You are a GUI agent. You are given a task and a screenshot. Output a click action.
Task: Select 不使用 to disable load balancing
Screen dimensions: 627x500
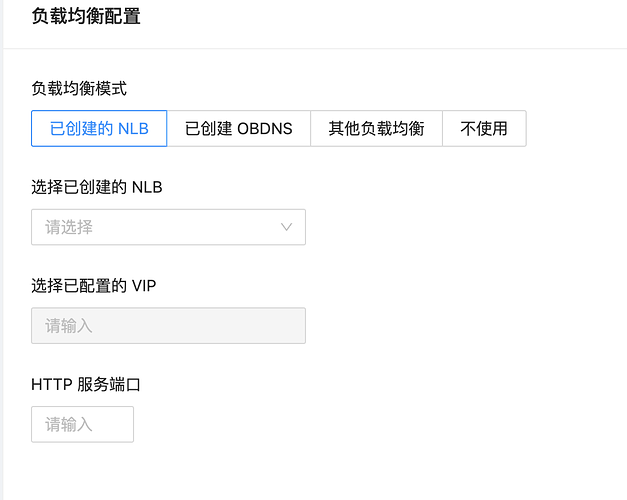click(x=484, y=128)
